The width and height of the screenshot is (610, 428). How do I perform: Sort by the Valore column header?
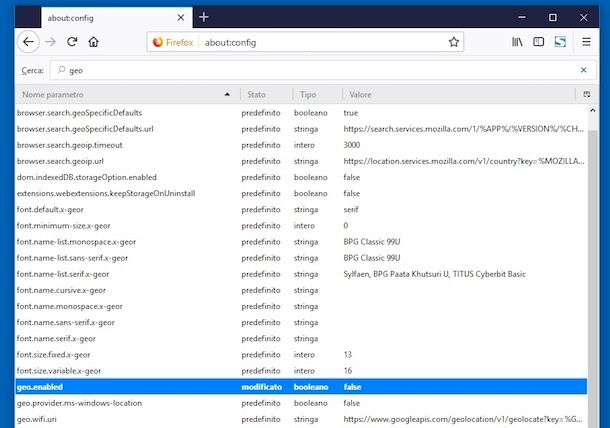pos(459,95)
